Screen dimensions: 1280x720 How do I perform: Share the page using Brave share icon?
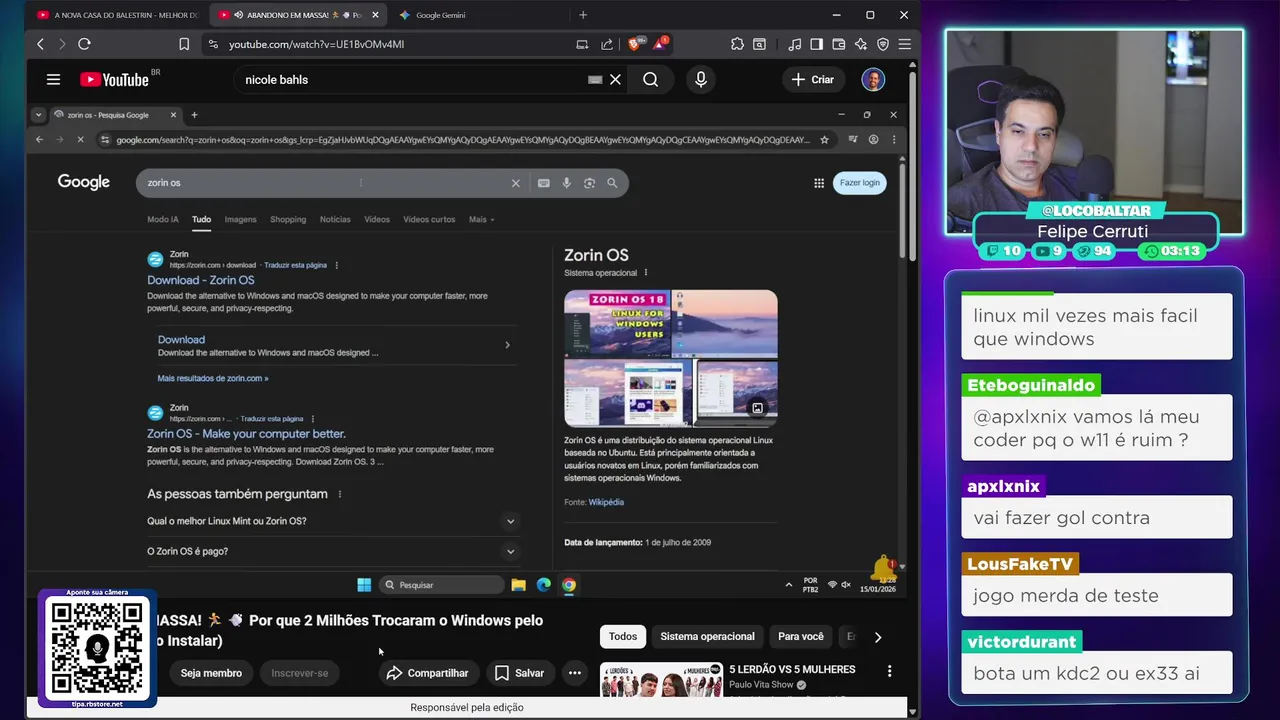[x=607, y=44]
